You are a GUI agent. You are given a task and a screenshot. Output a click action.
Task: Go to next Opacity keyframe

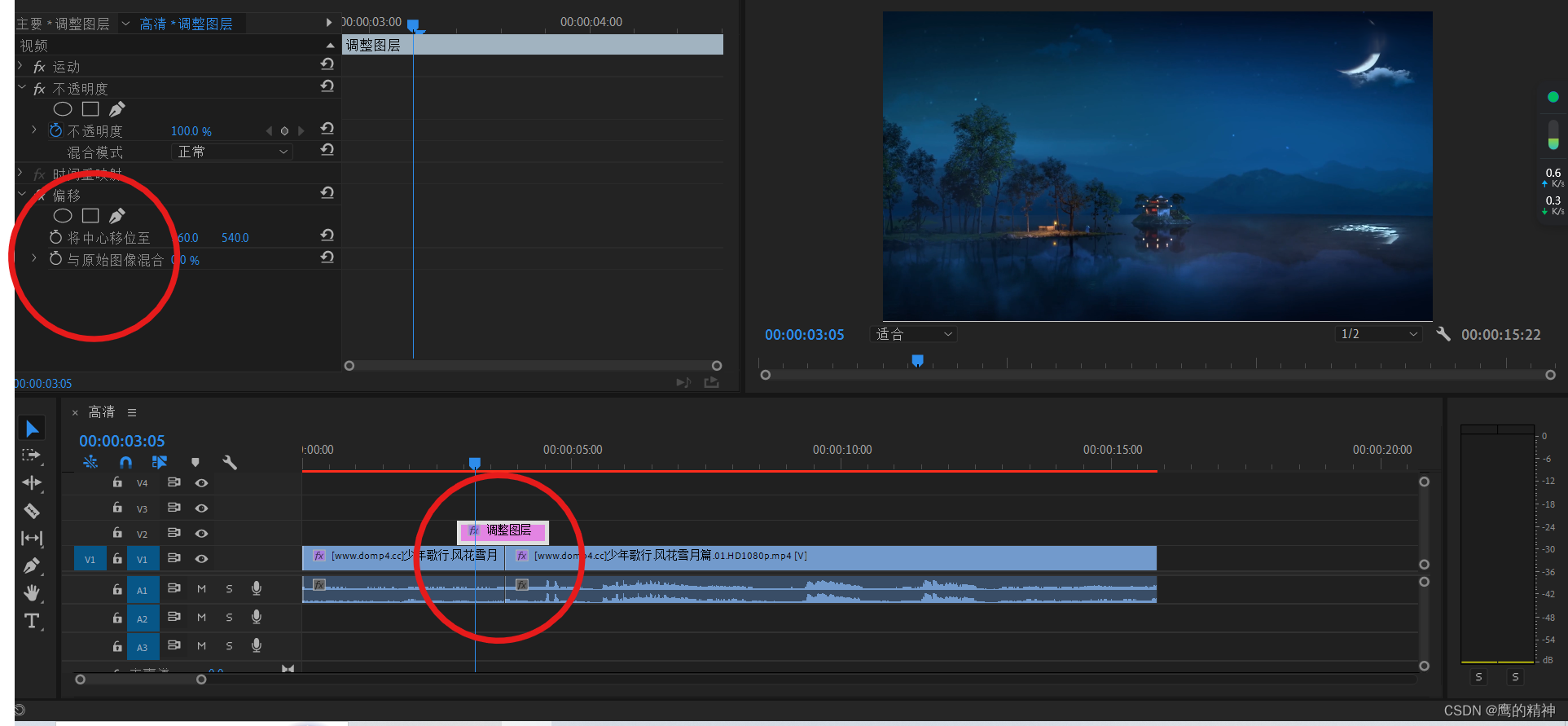click(301, 131)
